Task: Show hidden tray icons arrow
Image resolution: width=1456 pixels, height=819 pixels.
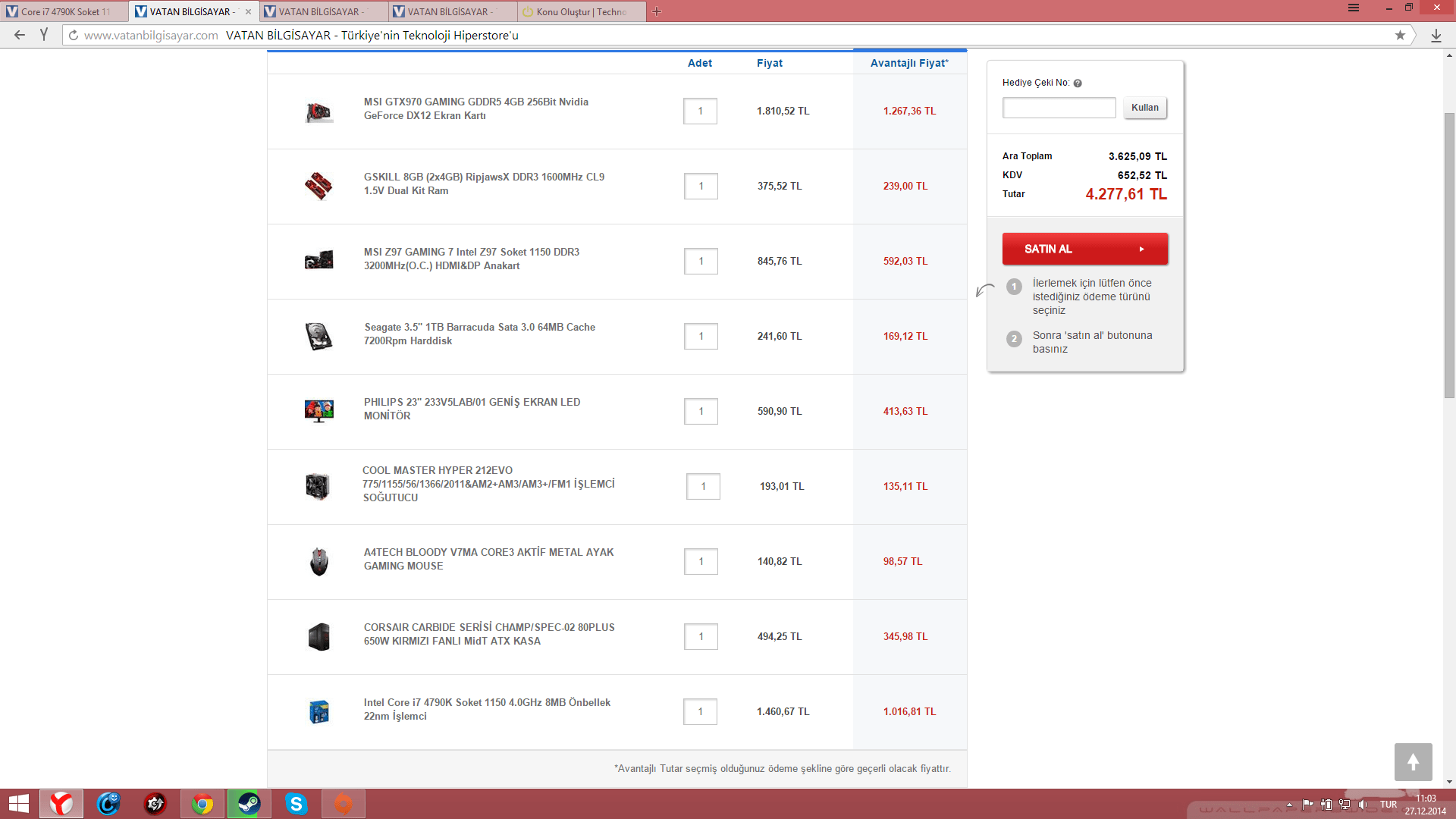Action: pos(1289,805)
